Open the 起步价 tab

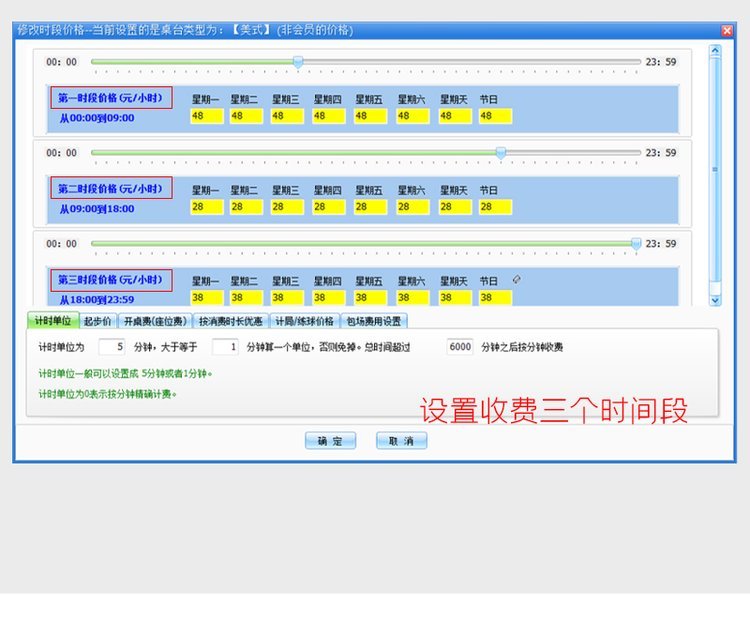[98, 321]
